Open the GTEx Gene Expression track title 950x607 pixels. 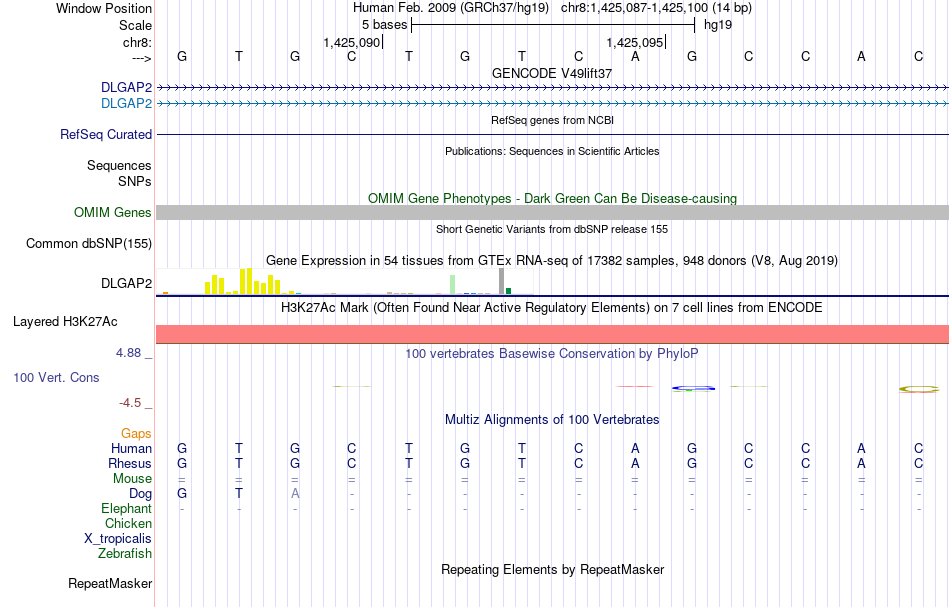click(x=552, y=260)
